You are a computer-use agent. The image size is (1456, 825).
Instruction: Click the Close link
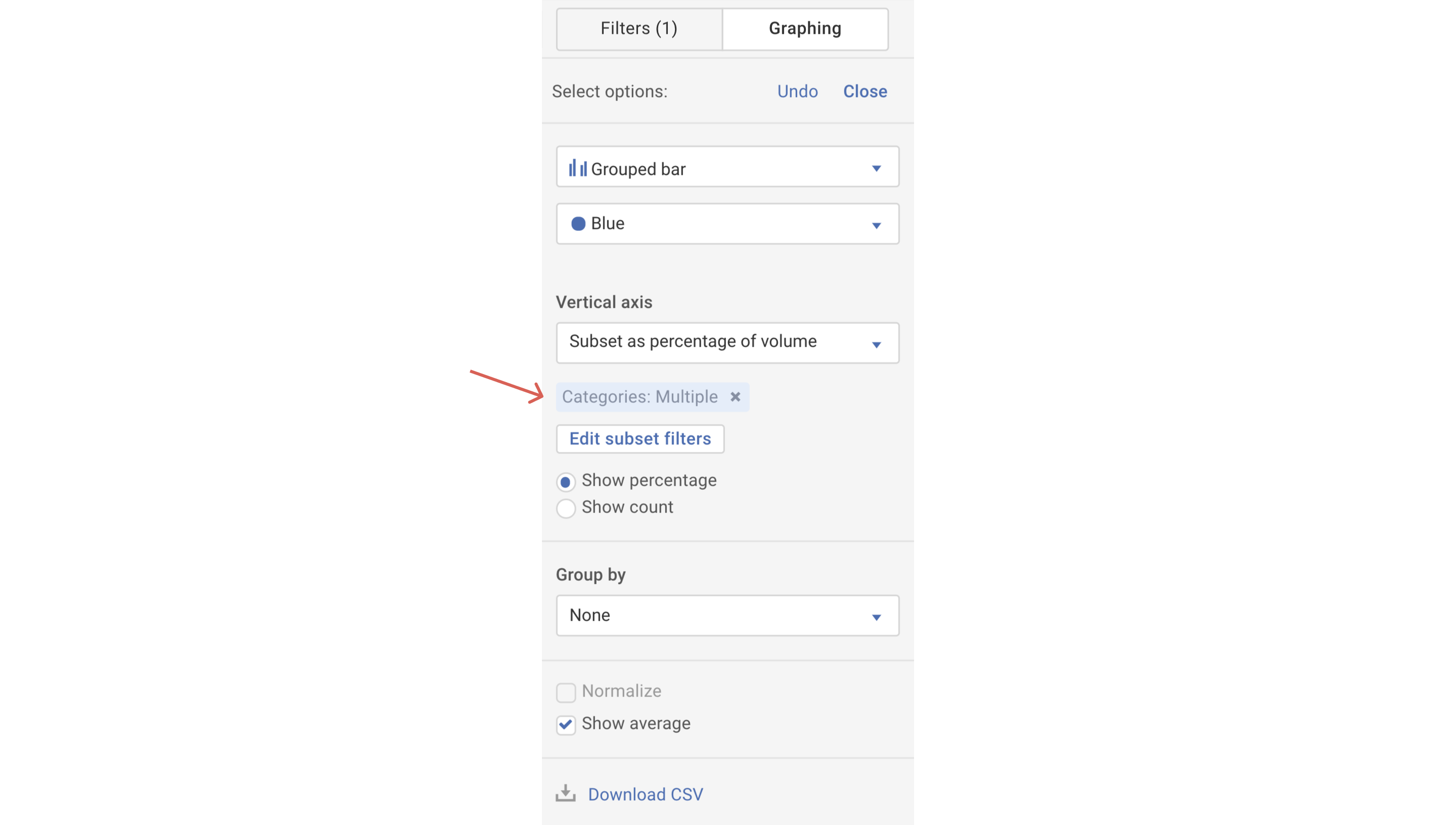pyautogui.click(x=864, y=91)
